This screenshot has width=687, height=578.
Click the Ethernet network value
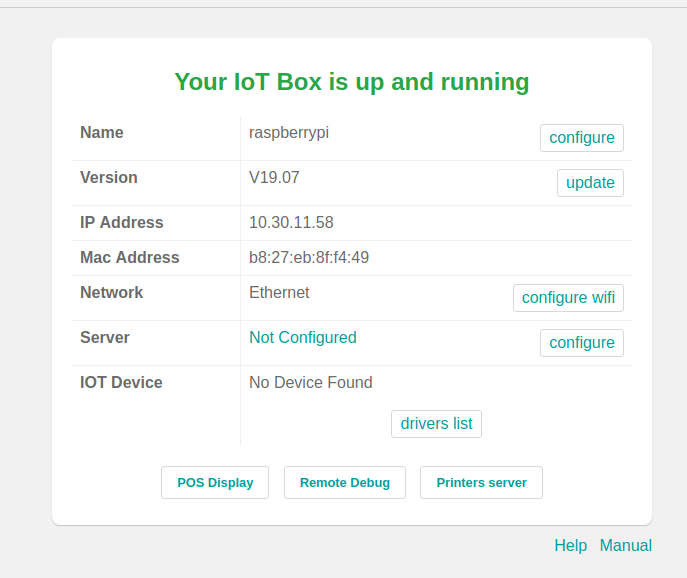click(x=279, y=292)
